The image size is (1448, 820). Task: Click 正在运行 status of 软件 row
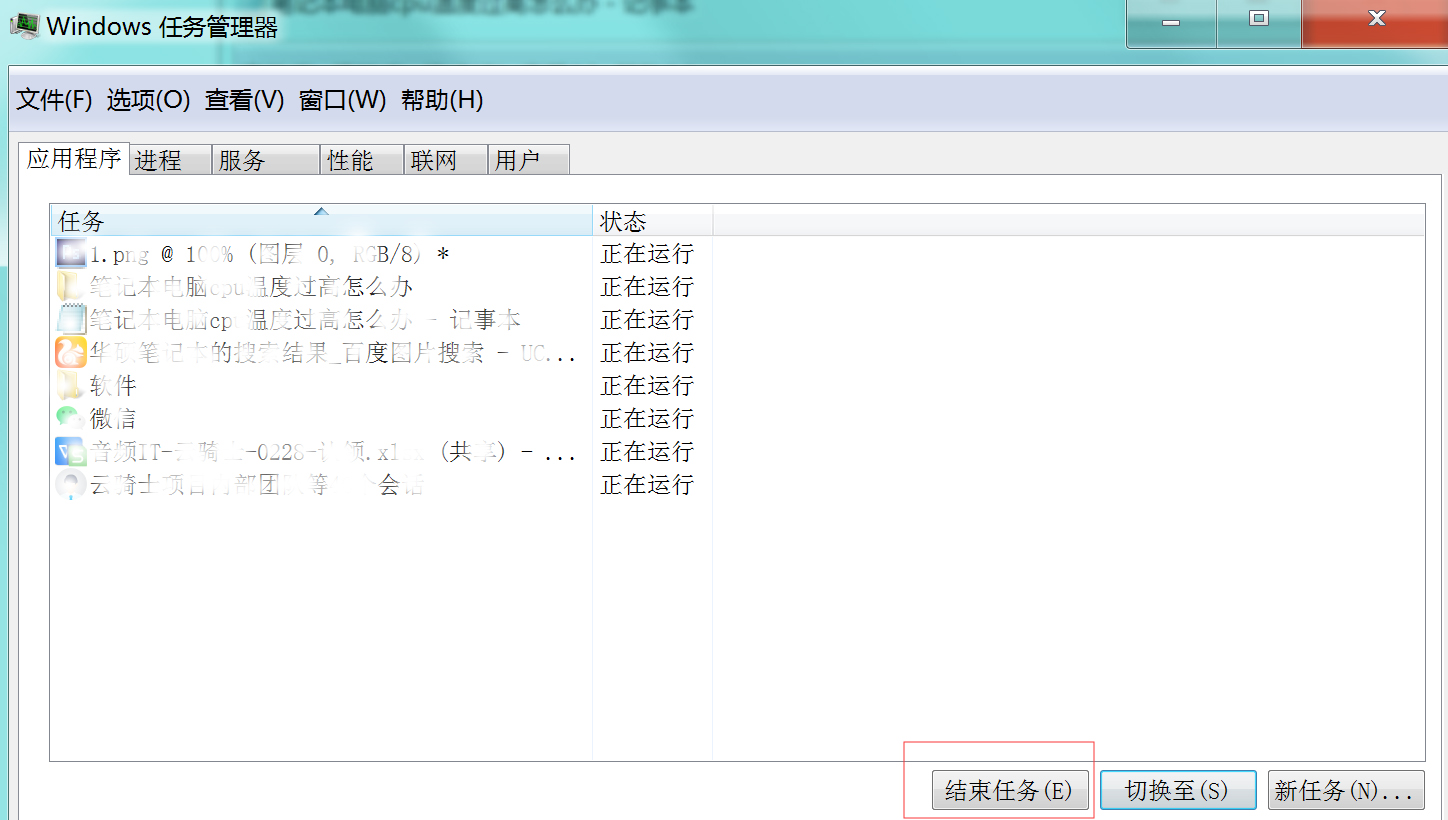click(x=647, y=385)
